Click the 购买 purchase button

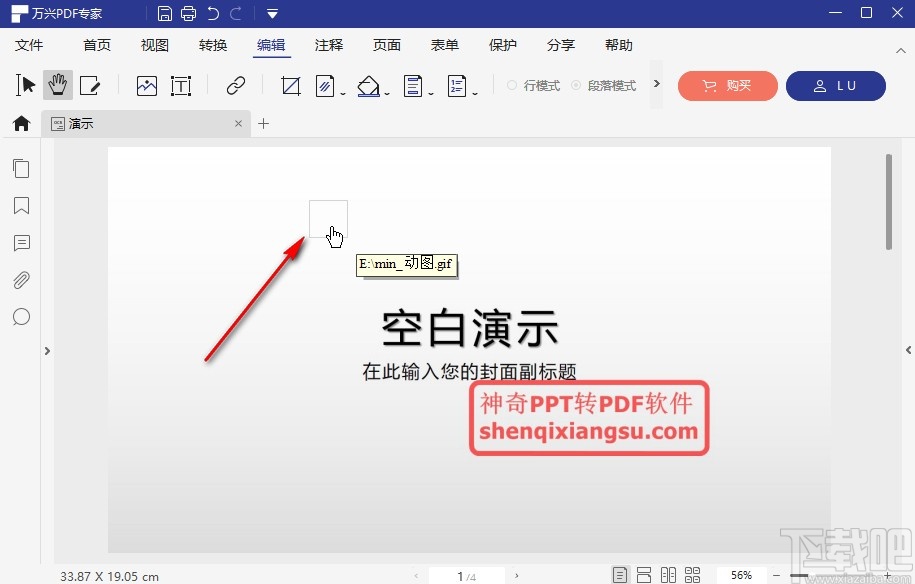pyautogui.click(x=727, y=86)
